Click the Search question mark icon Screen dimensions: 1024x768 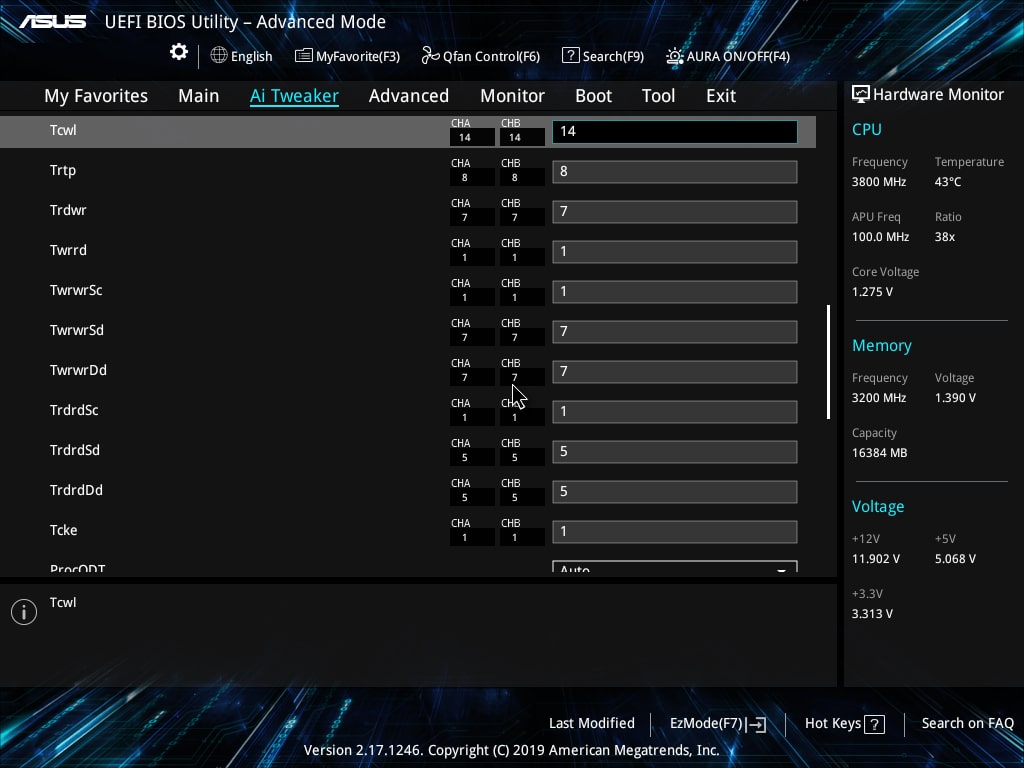click(570, 56)
